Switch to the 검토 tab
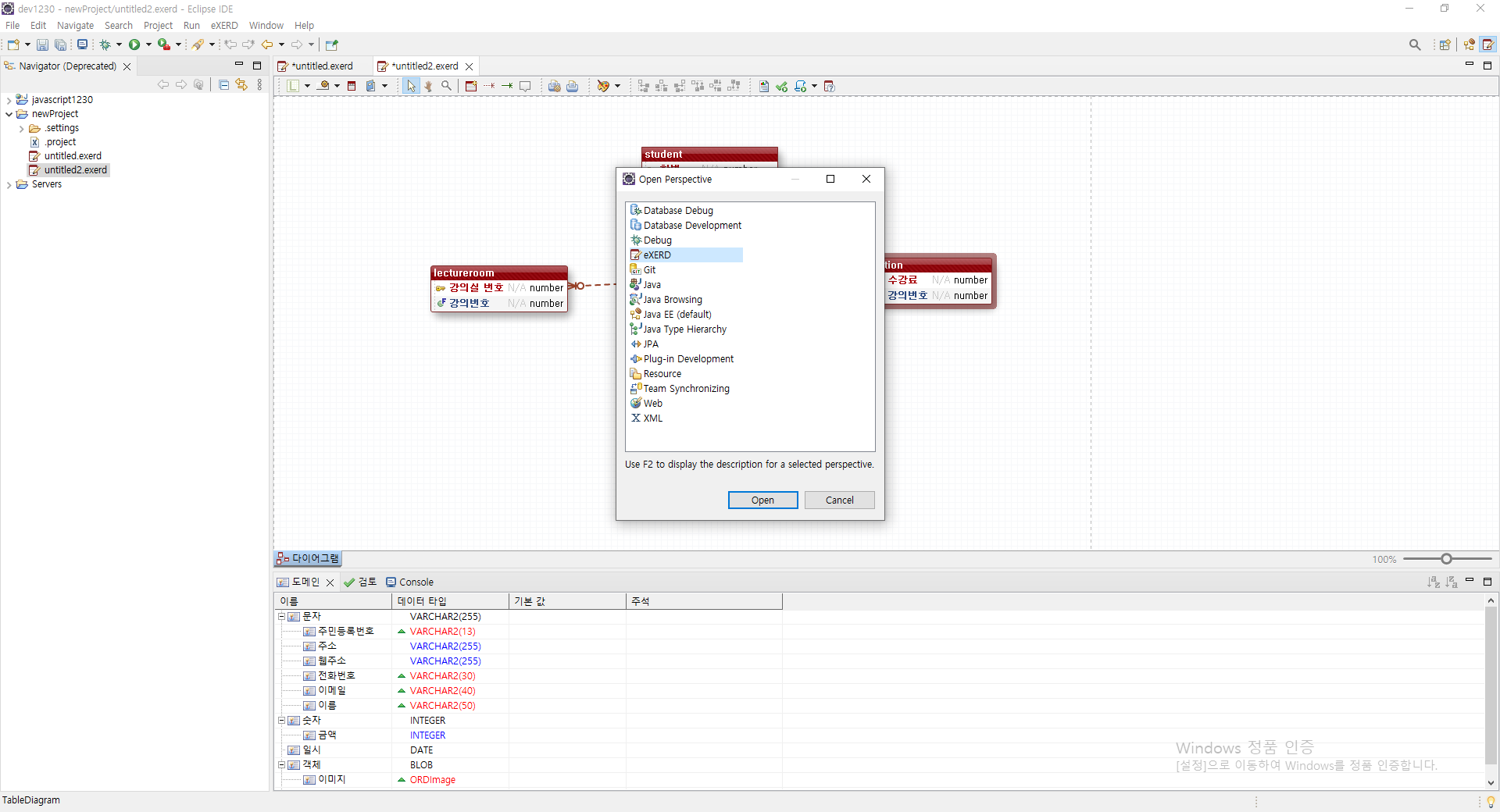The image size is (1500, 812). [360, 582]
